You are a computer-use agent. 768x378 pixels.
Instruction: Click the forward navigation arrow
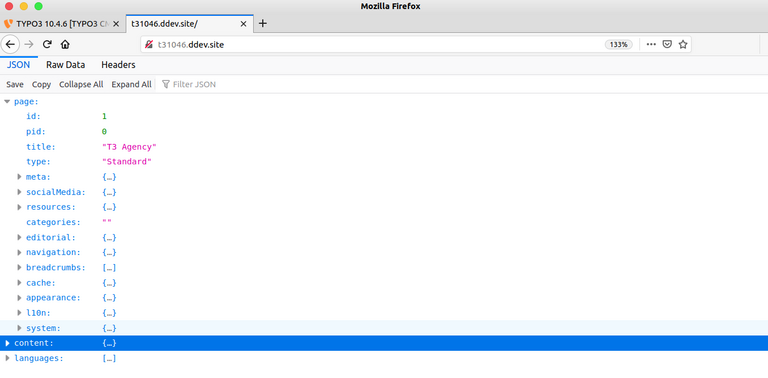tap(29, 45)
